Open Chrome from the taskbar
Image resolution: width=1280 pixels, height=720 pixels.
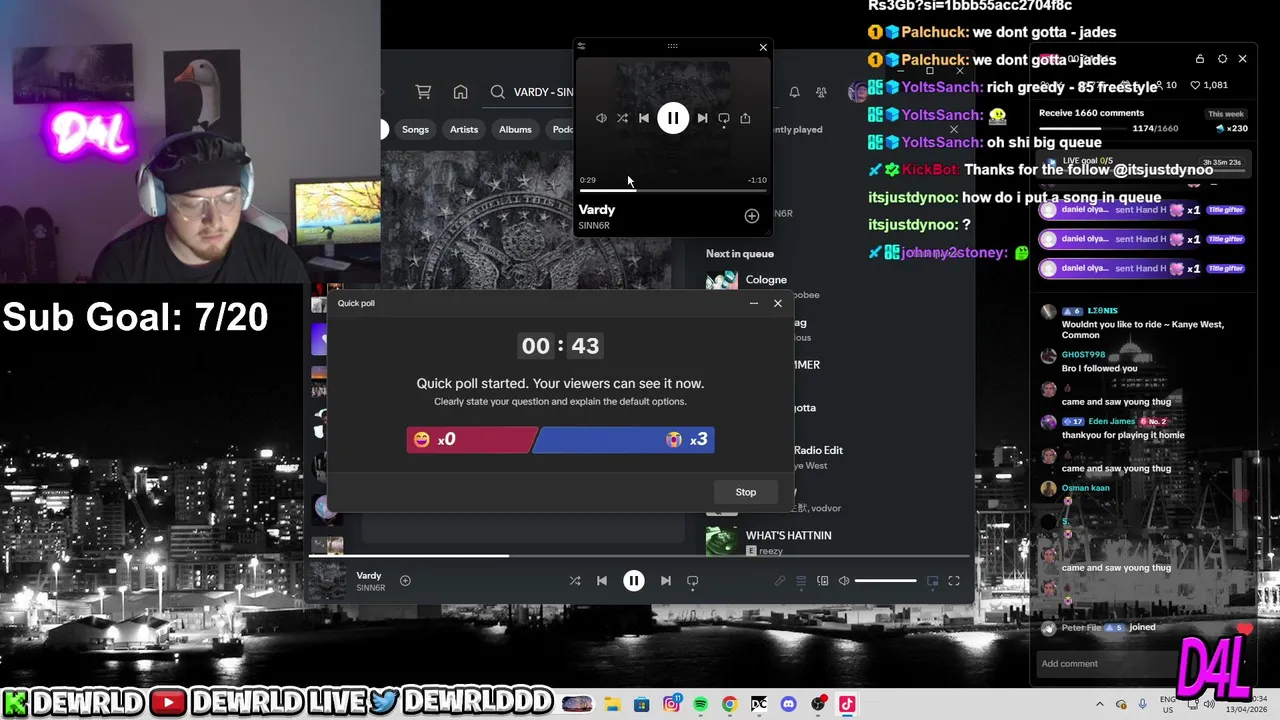point(729,704)
